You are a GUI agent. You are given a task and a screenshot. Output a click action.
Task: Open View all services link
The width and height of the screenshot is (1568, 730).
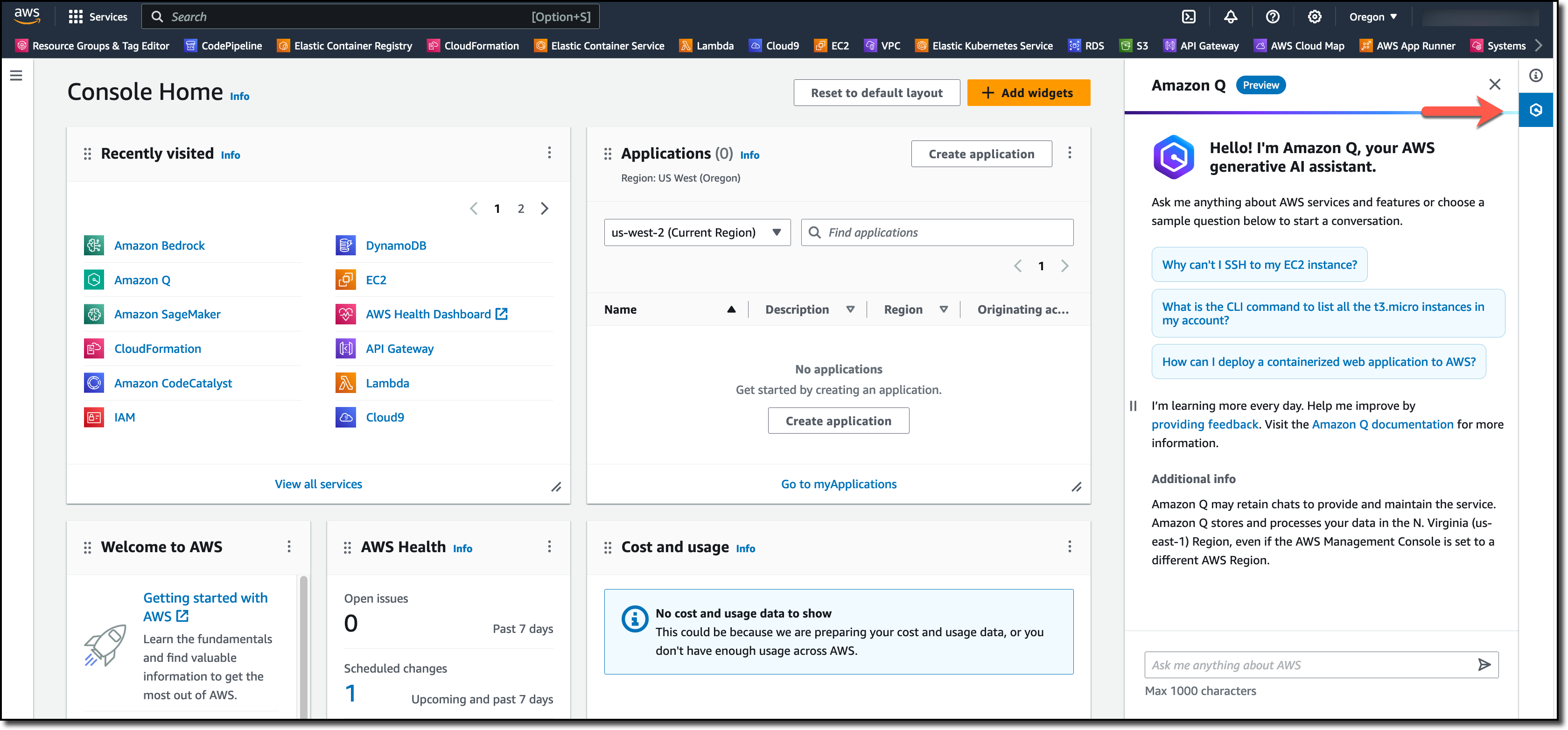tap(318, 484)
